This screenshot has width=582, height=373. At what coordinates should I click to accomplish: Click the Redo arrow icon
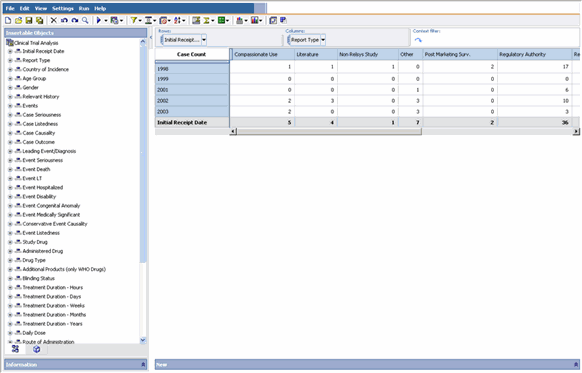coord(75,20)
